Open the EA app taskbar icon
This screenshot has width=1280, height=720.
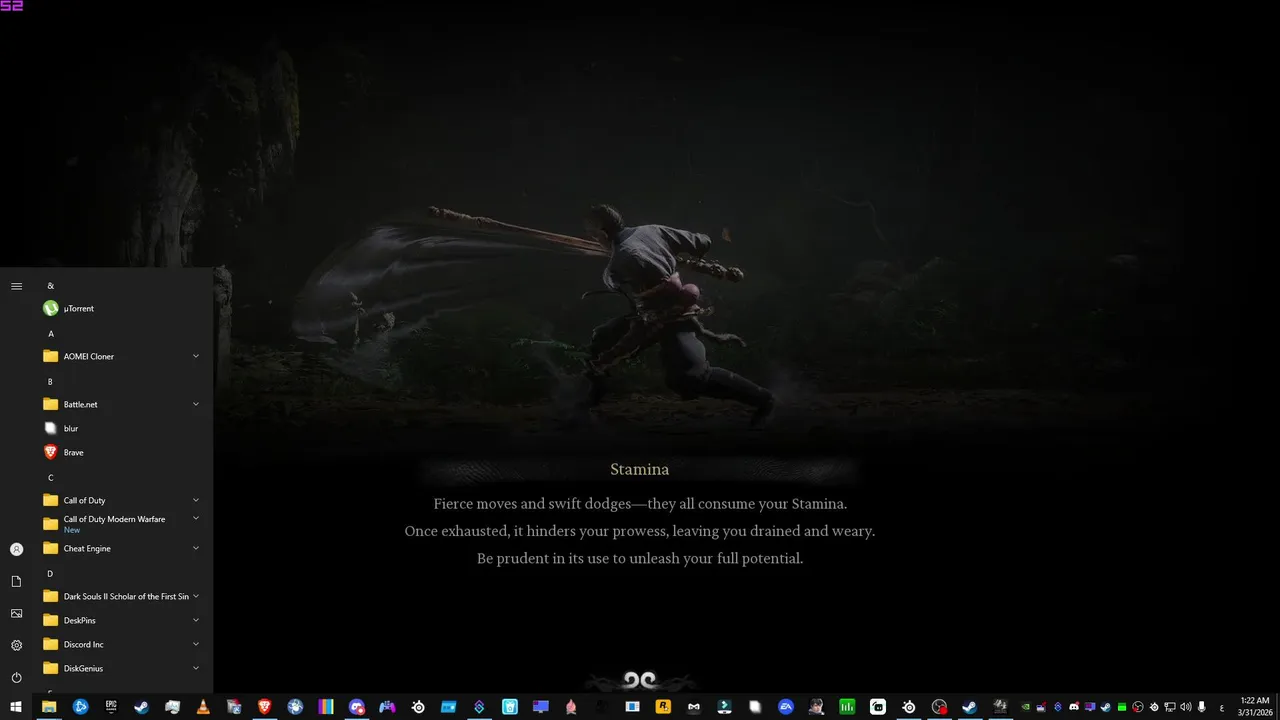[x=786, y=707]
